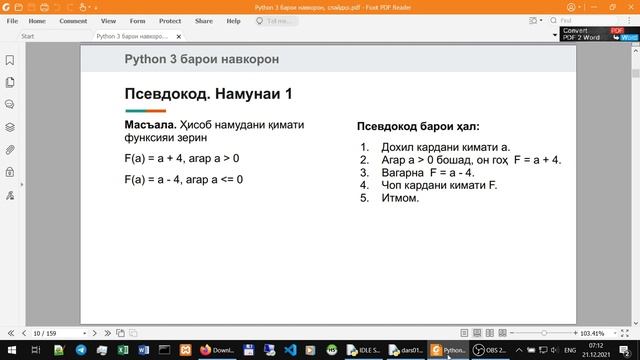640x360 pixels.
Task: Switch to continuous facing view mode
Action: point(502,333)
